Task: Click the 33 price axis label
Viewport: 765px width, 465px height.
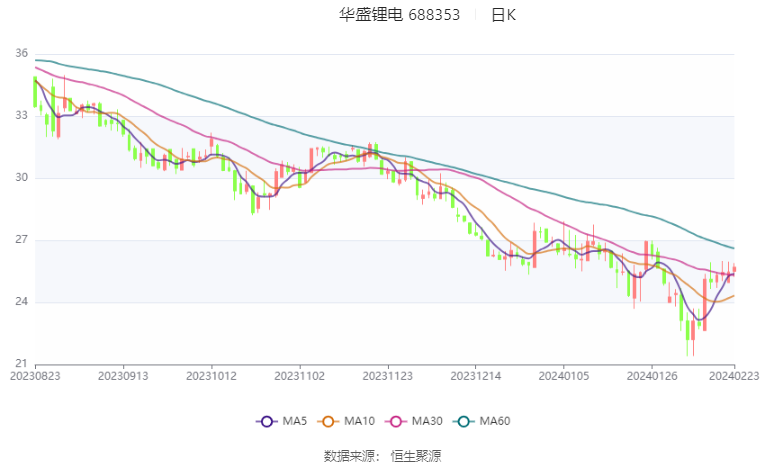Action: click(x=21, y=116)
